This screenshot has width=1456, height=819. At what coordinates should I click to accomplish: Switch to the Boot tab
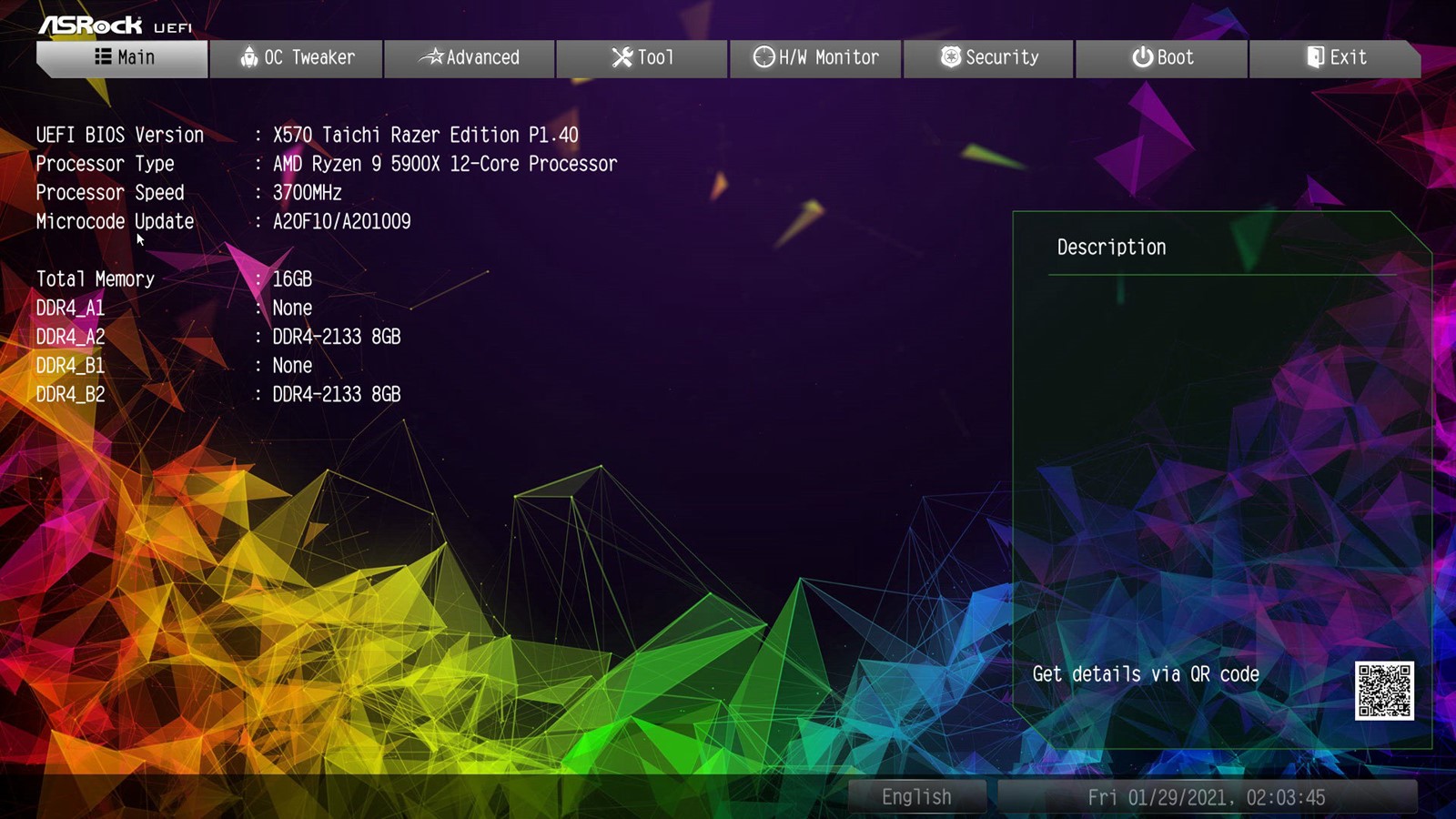1162,58
